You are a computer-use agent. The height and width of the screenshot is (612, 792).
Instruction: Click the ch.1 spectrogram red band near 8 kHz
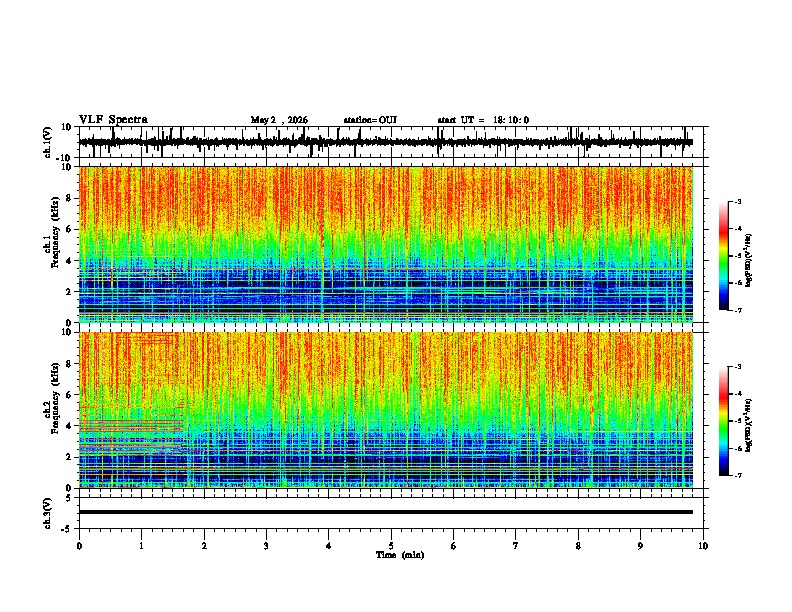click(385, 198)
